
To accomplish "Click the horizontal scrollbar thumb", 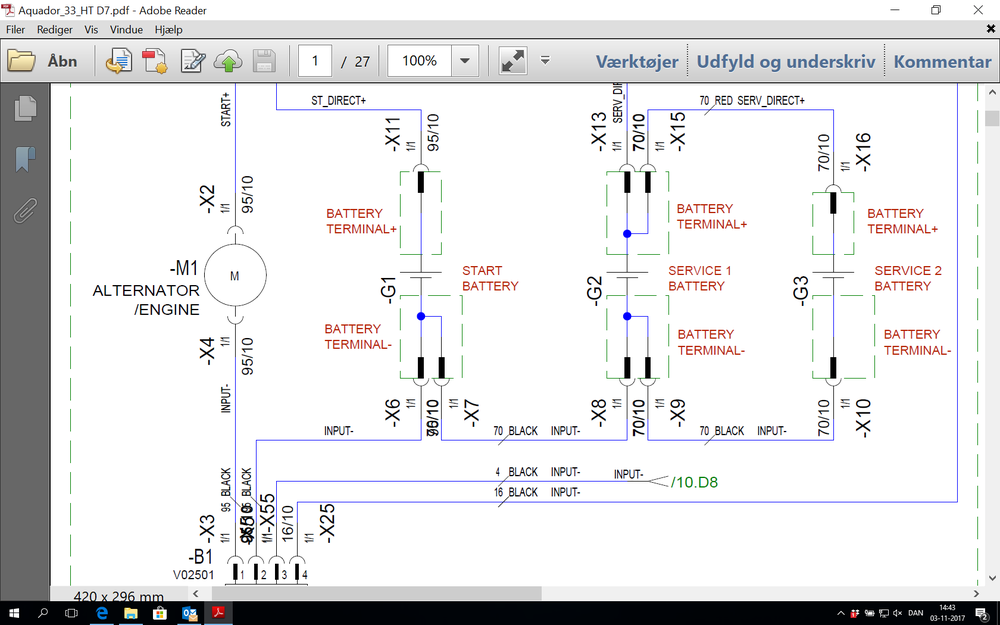I will pyautogui.click(x=376, y=593).
